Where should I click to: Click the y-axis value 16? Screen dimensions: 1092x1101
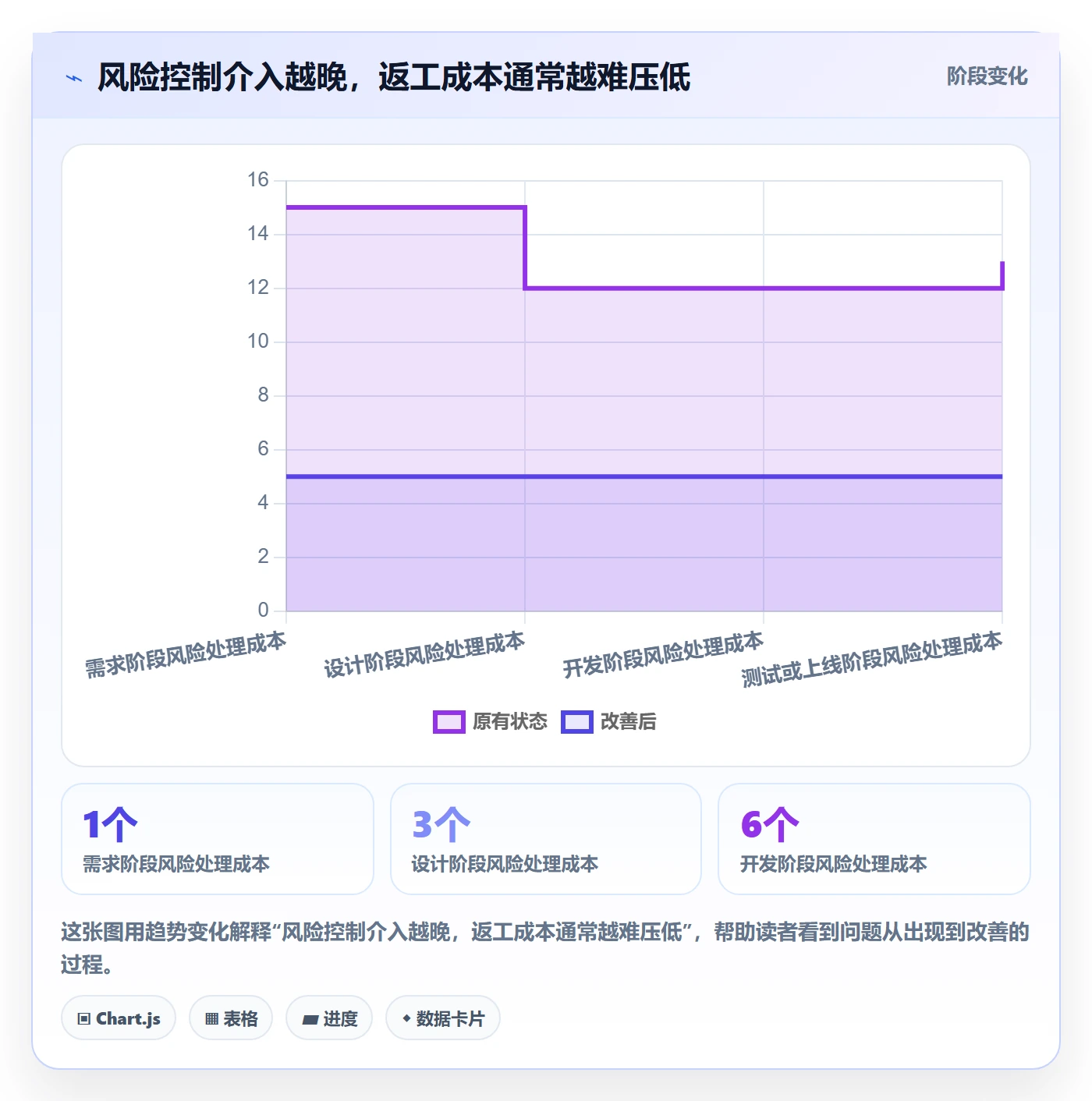pyautogui.click(x=258, y=180)
